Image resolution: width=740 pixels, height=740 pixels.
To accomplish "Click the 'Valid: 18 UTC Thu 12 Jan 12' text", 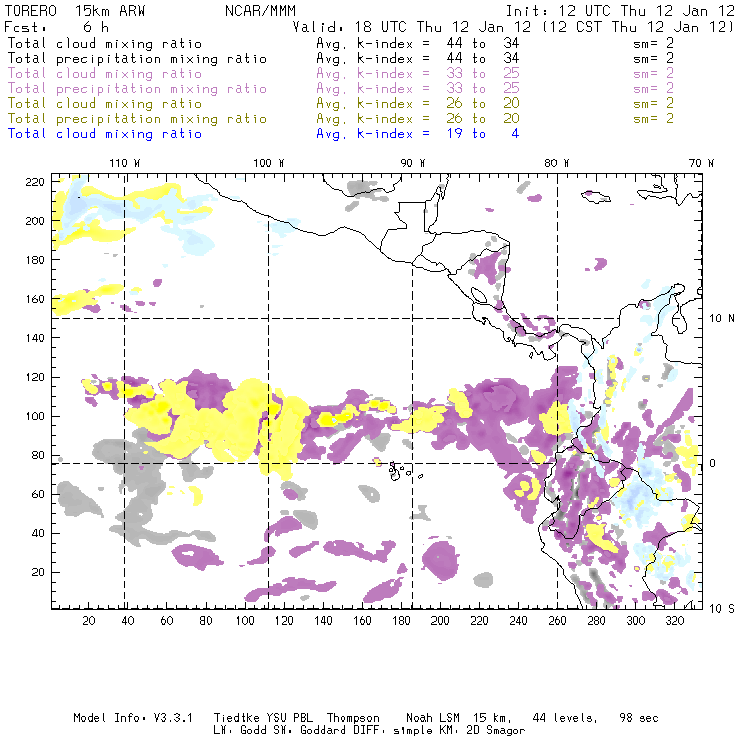I will (412, 27).
